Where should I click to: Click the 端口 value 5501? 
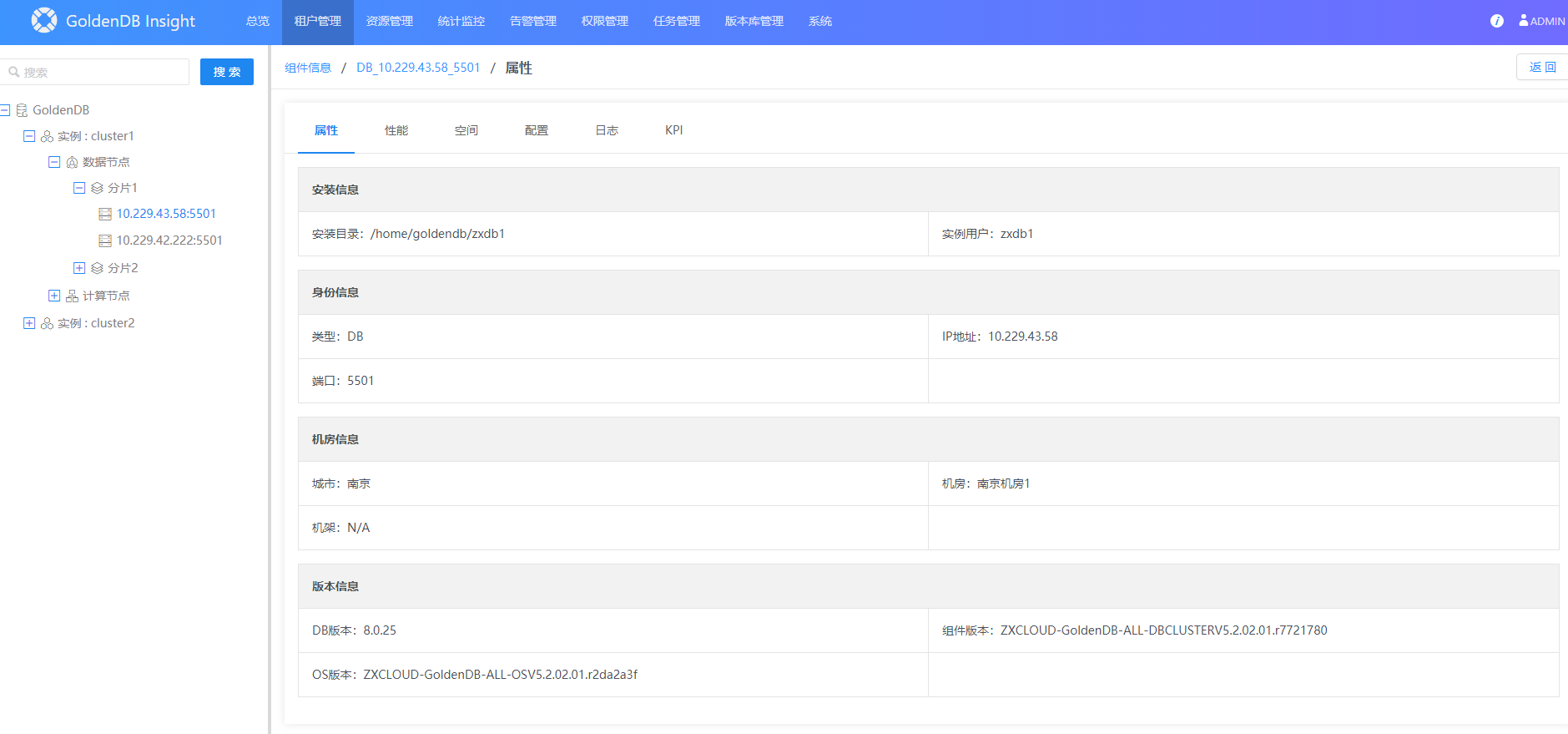(360, 381)
